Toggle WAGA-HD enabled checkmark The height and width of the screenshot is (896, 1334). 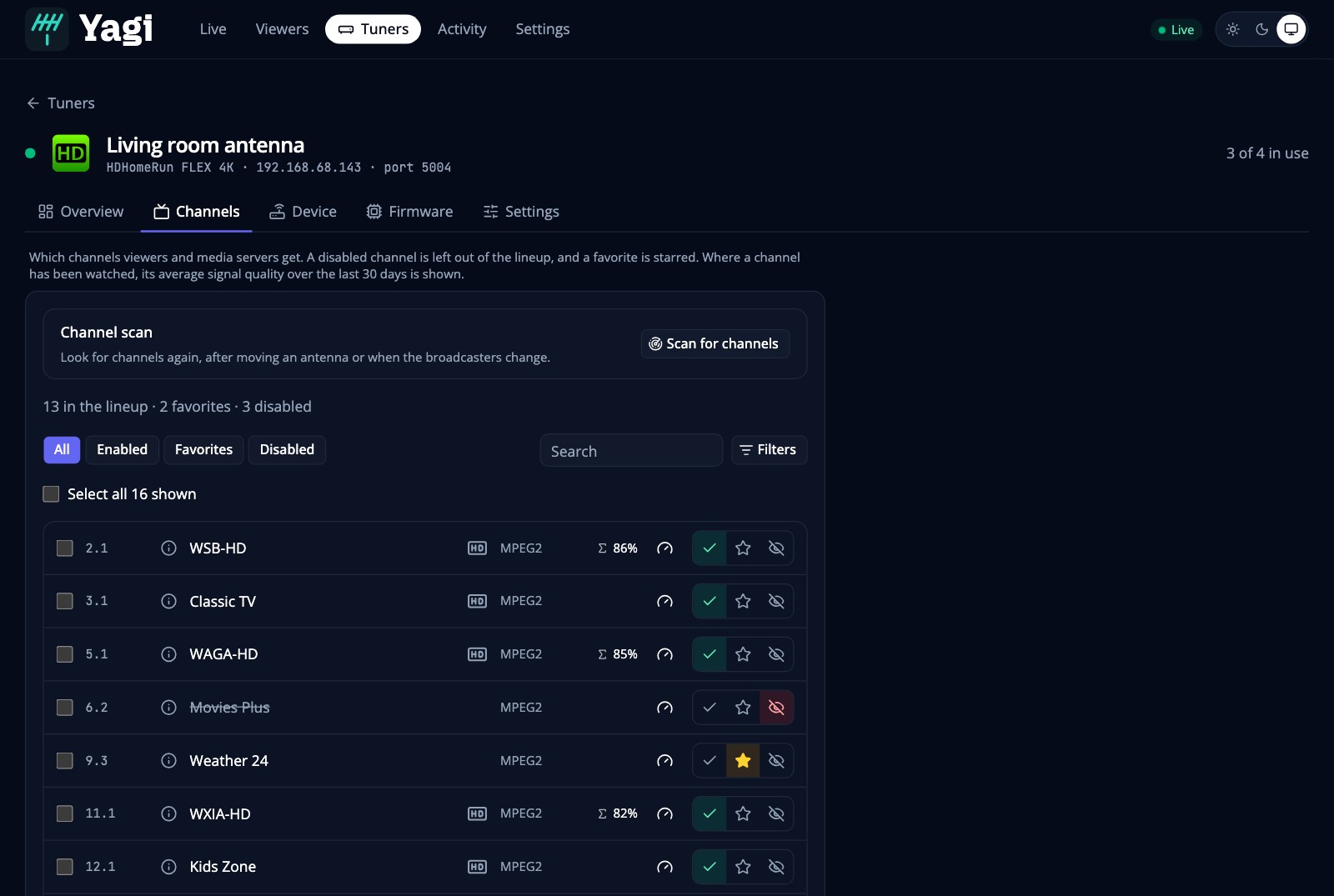click(x=710, y=654)
